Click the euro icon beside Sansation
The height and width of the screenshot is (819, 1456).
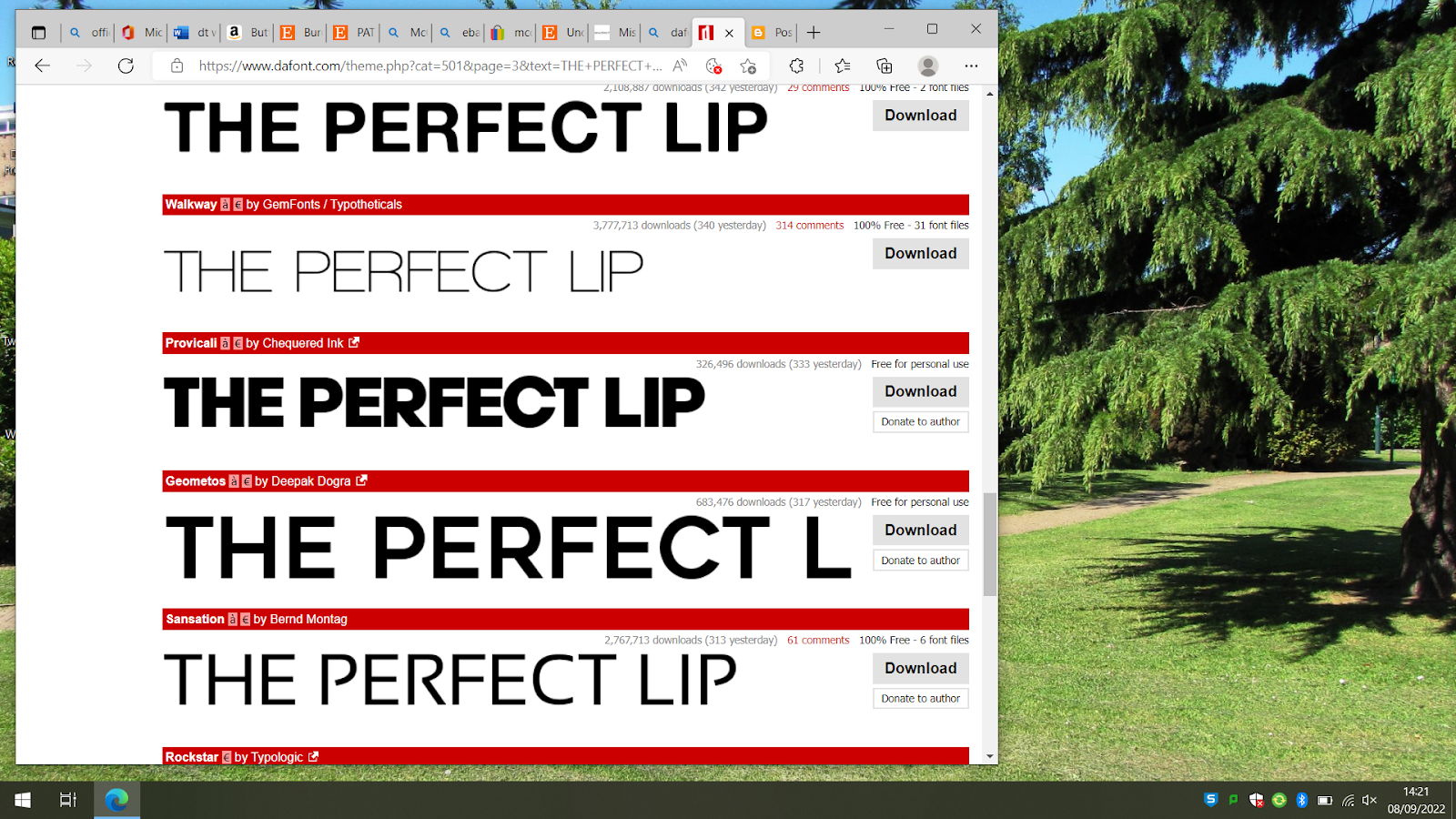click(245, 620)
